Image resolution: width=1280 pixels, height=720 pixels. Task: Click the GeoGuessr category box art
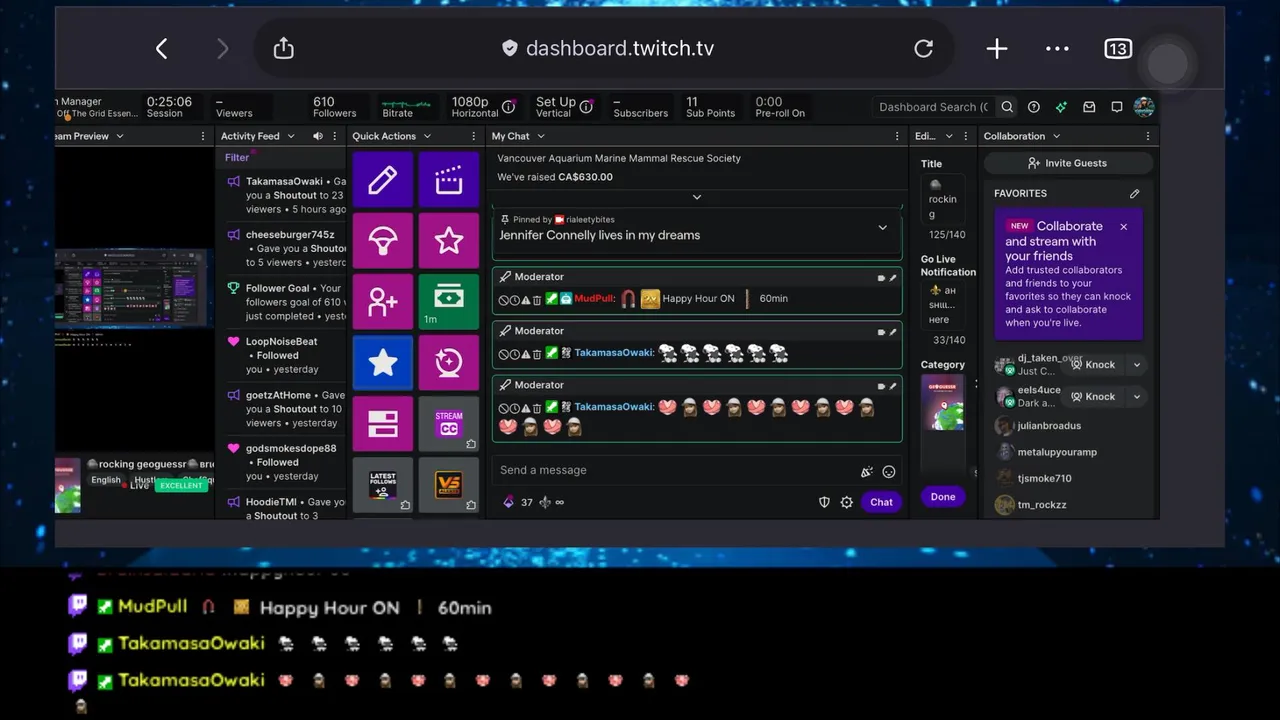(943, 403)
